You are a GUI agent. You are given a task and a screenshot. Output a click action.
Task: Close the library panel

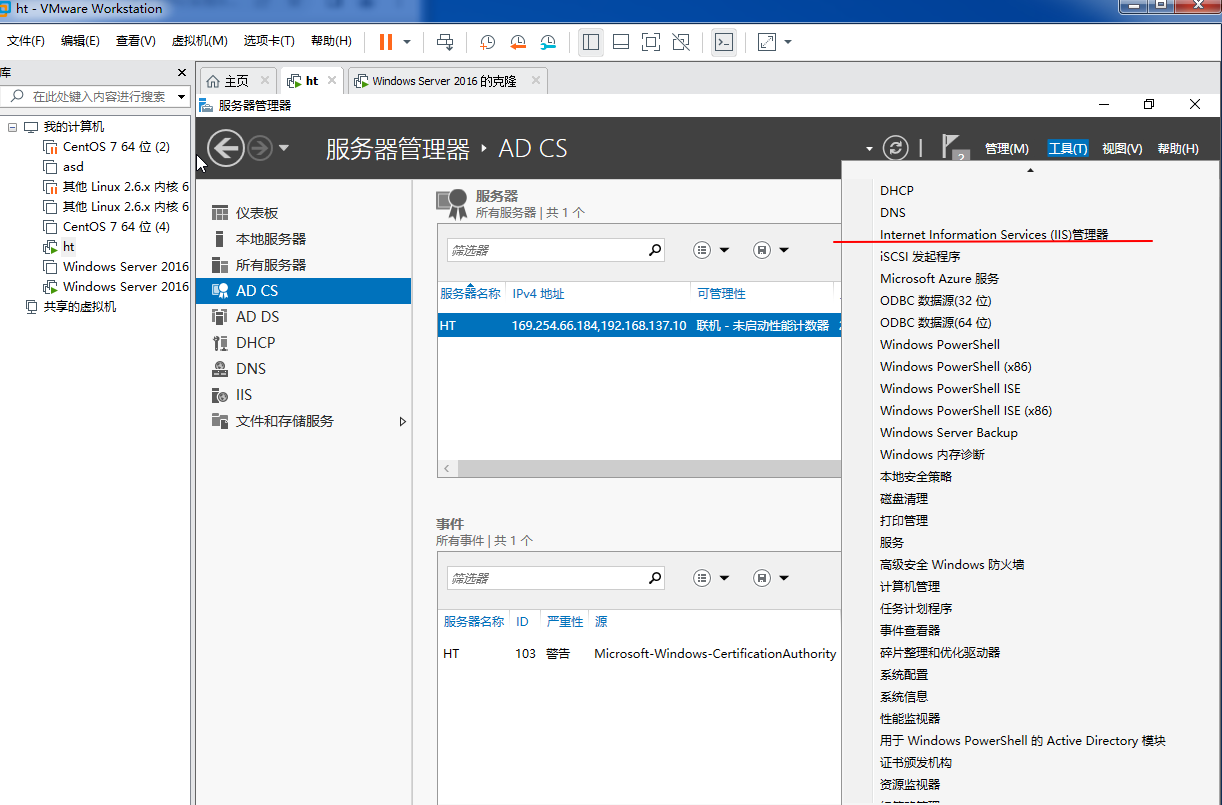[182, 72]
